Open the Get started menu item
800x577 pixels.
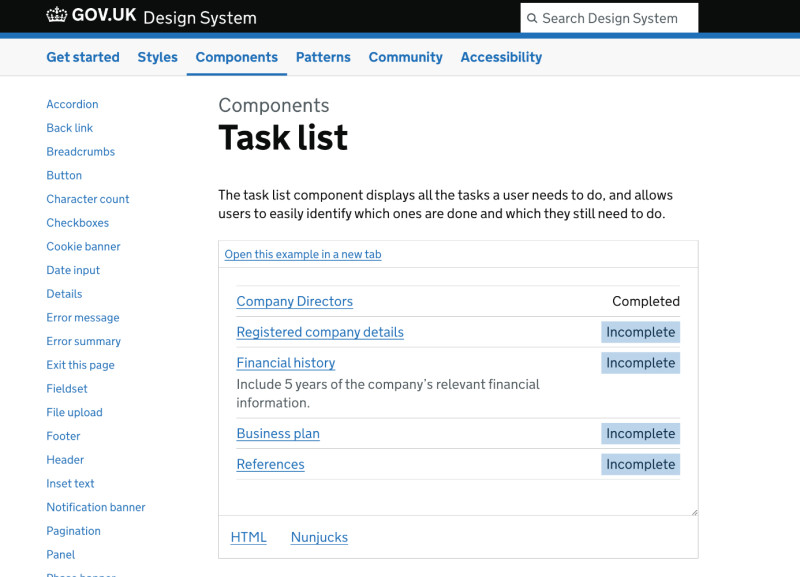click(x=83, y=57)
